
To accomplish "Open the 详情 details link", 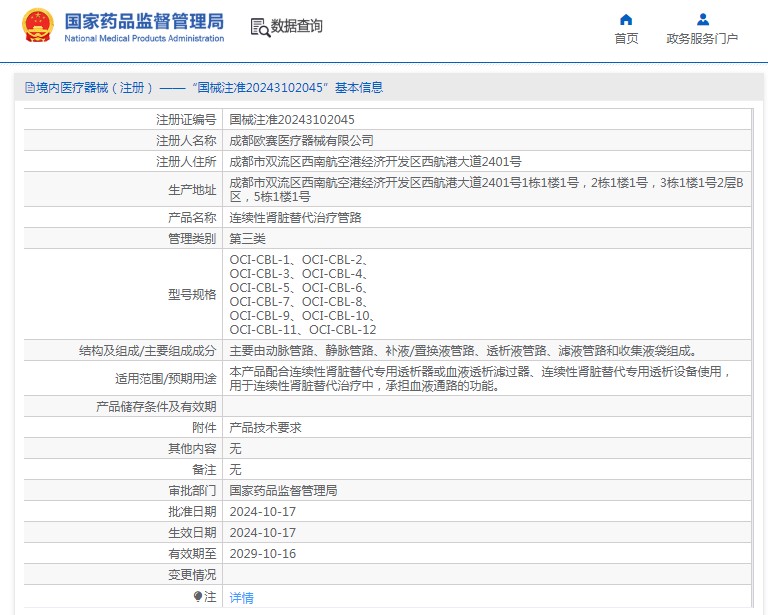I will [241, 597].
